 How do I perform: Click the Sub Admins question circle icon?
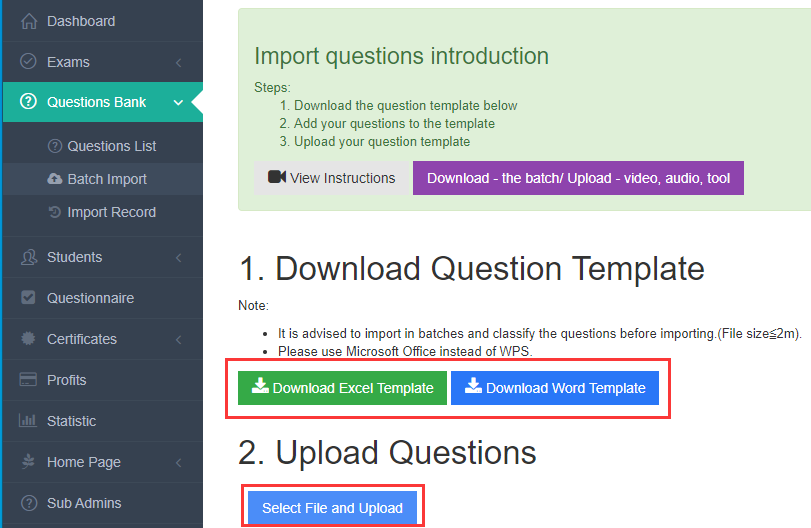[29, 503]
